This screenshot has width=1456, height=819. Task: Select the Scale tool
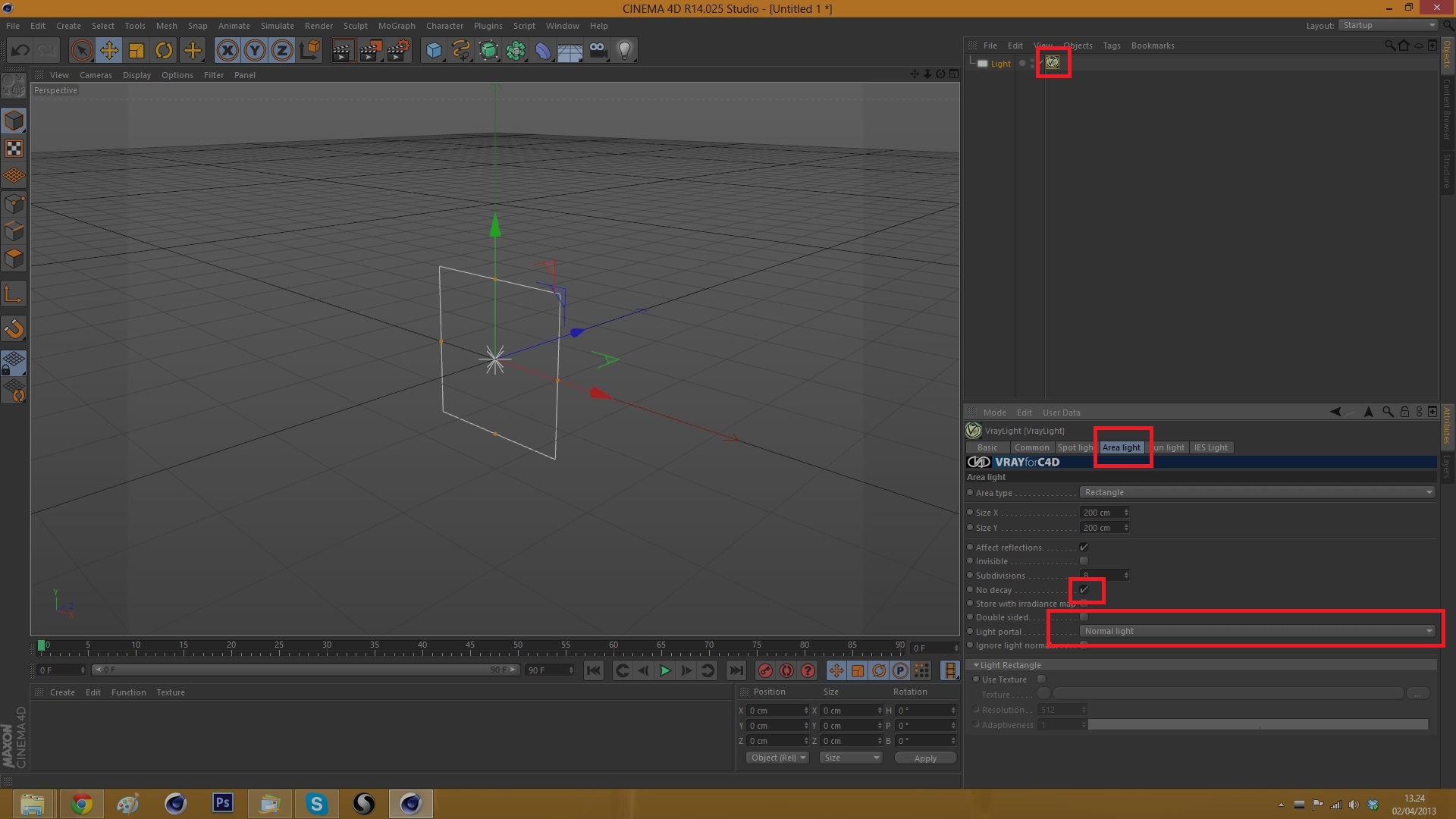(x=136, y=51)
